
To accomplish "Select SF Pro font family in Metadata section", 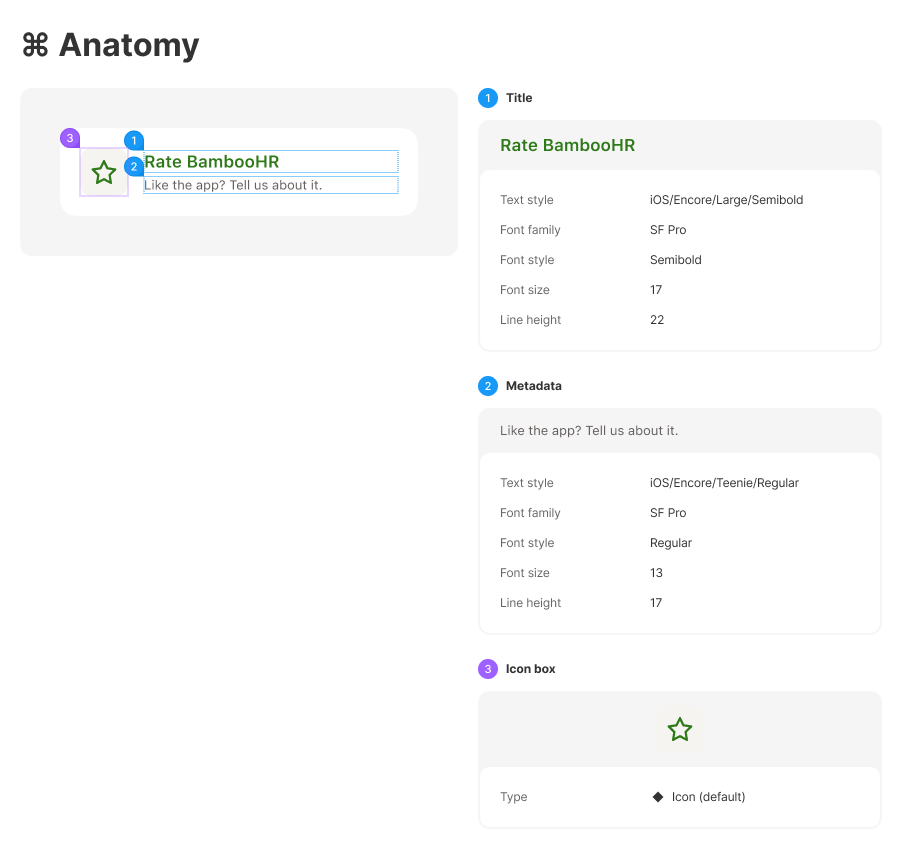I will click(668, 513).
